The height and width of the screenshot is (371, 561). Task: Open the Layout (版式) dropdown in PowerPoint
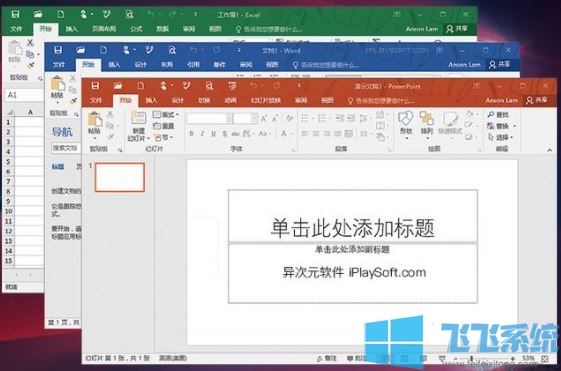click(165, 114)
